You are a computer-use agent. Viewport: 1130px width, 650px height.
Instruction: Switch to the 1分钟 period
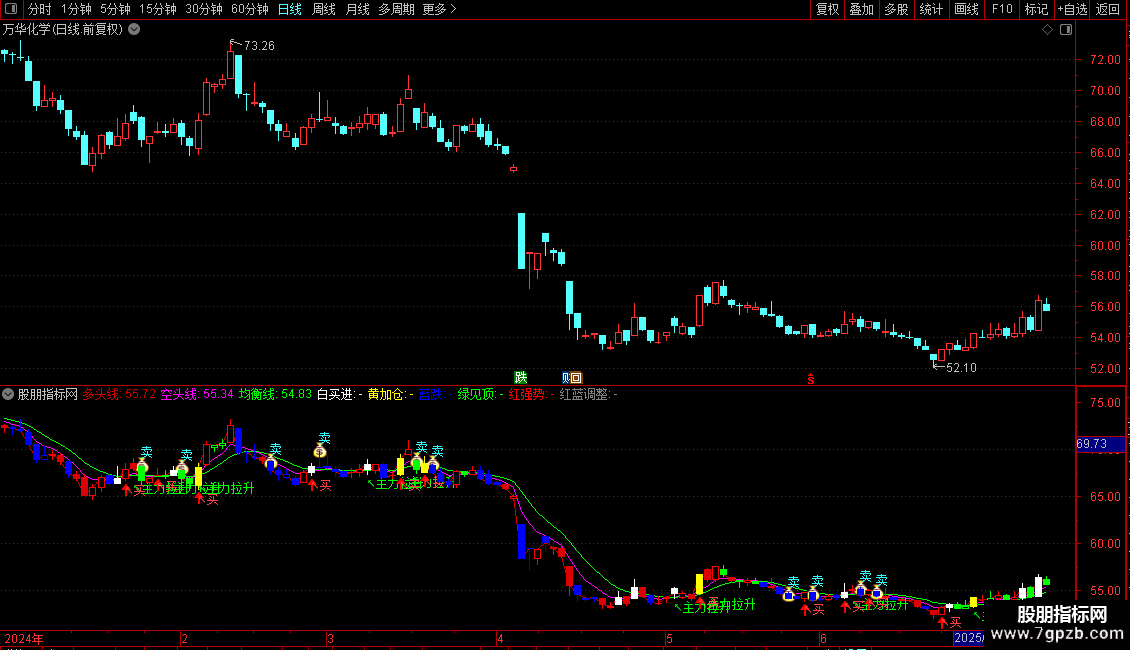(76, 9)
